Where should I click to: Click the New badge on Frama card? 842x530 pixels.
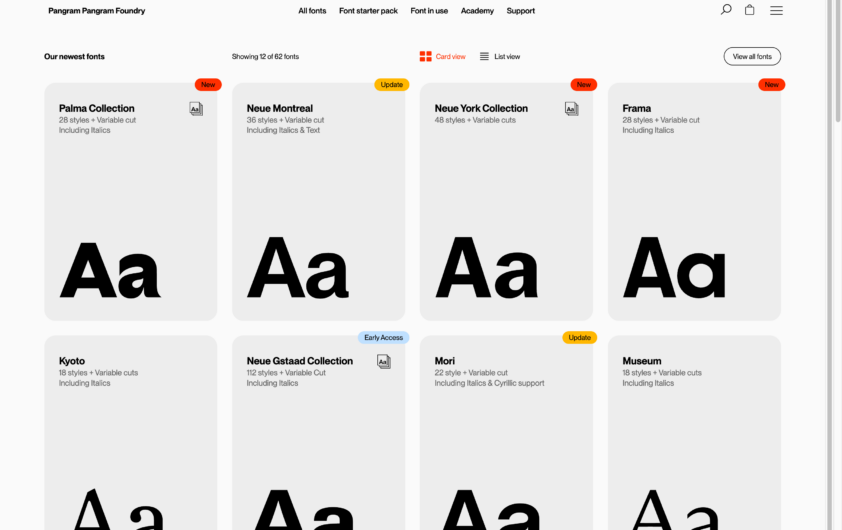(772, 84)
